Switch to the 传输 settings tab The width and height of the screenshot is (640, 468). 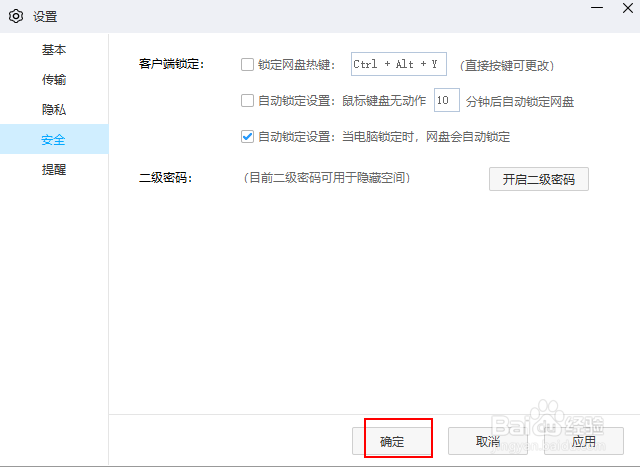(54, 80)
